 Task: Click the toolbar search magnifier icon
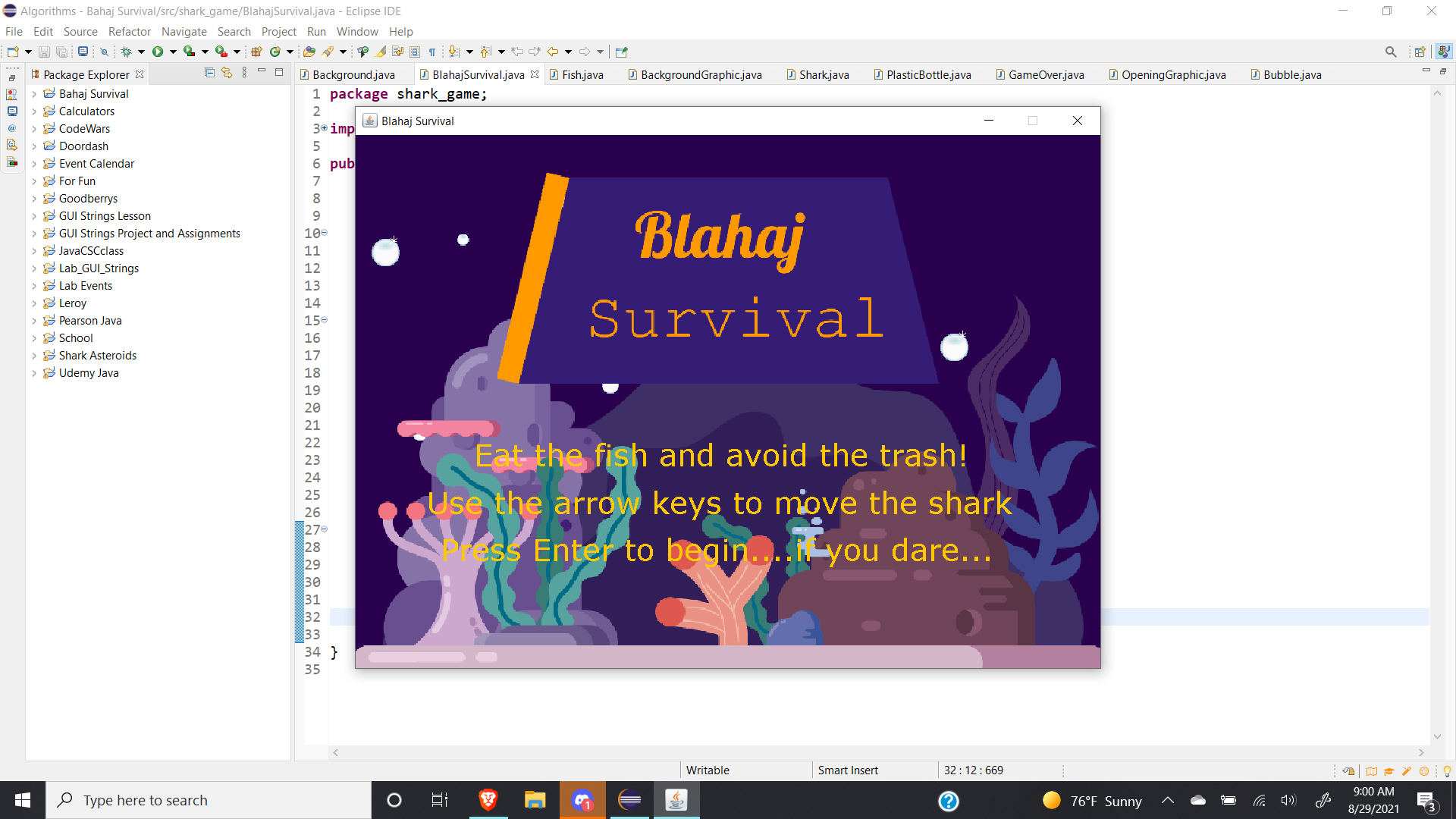pos(1390,52)
